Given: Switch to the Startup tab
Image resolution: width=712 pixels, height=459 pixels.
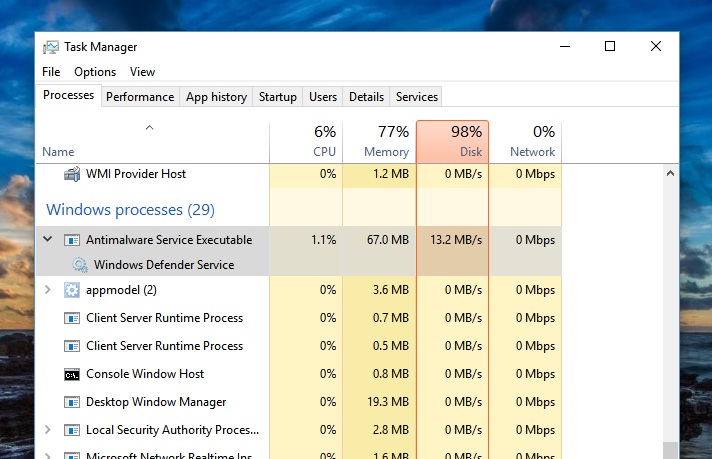Looking at the screenshot, I should (x=277, y=97).
